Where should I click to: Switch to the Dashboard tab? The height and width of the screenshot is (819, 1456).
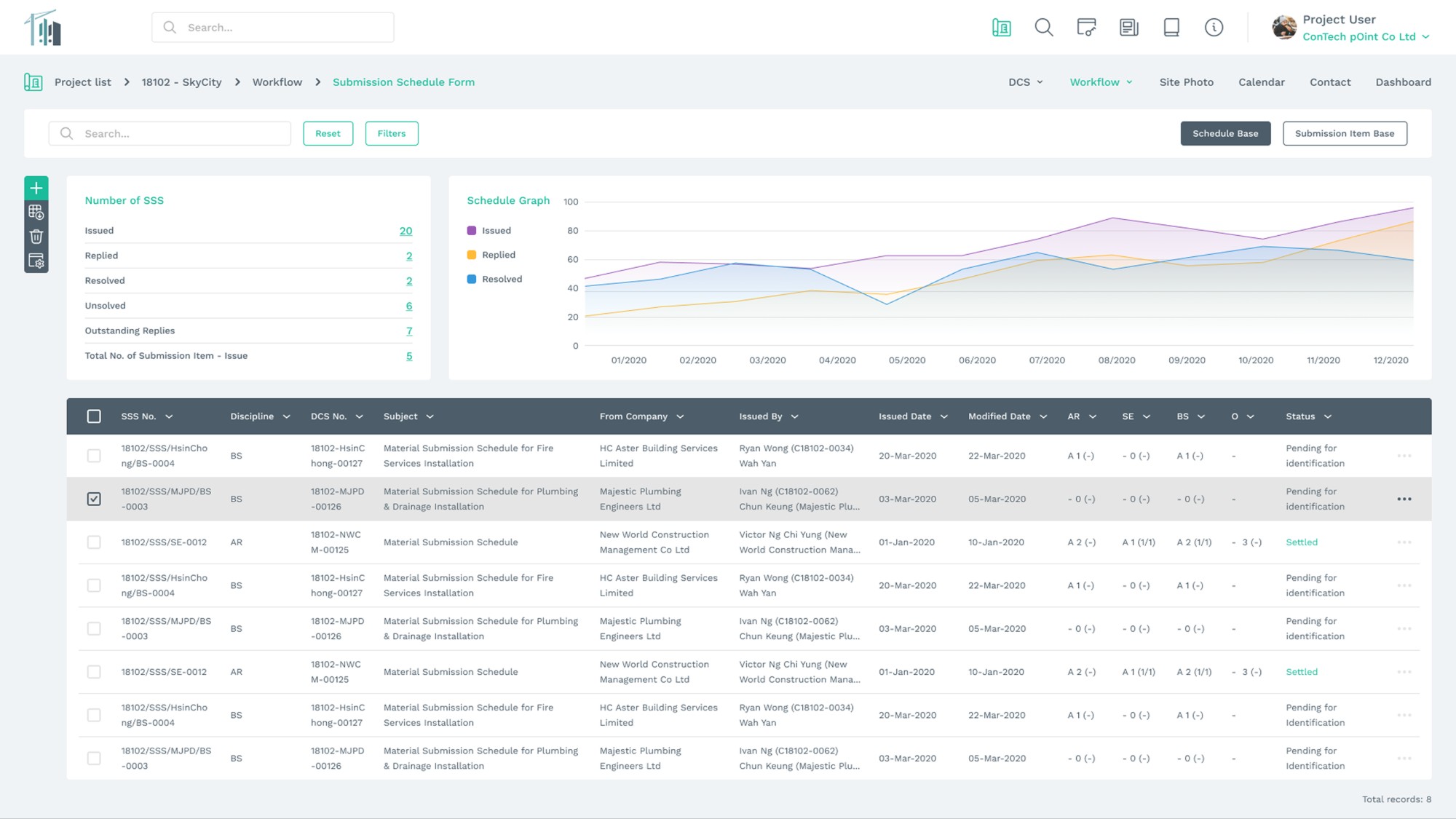pyautogui.click(x=1403, y=82)
